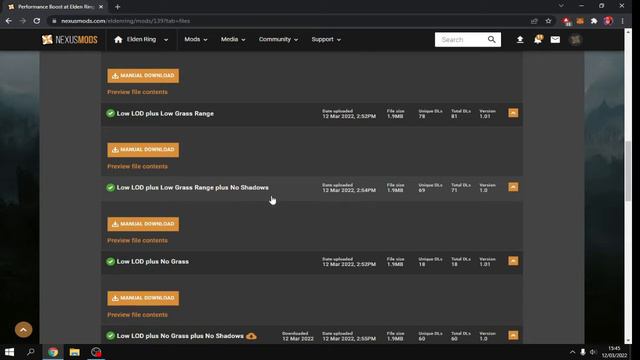Select the Low LOD plus No Grass title

click(153, 261)
